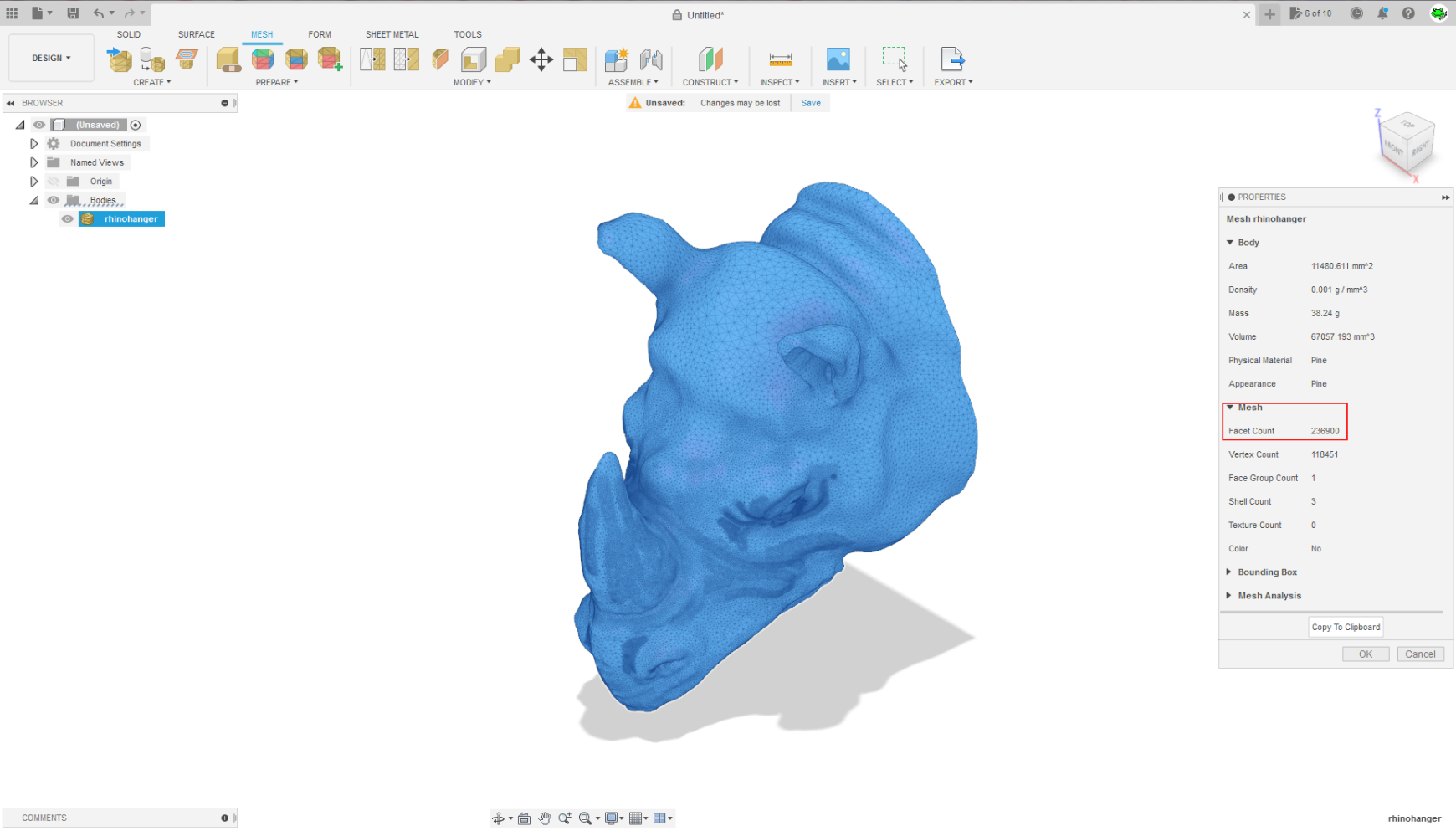Open the Repair mesh tool
This screenshot has width=1456, height=831.
click(x=228, y=59)
